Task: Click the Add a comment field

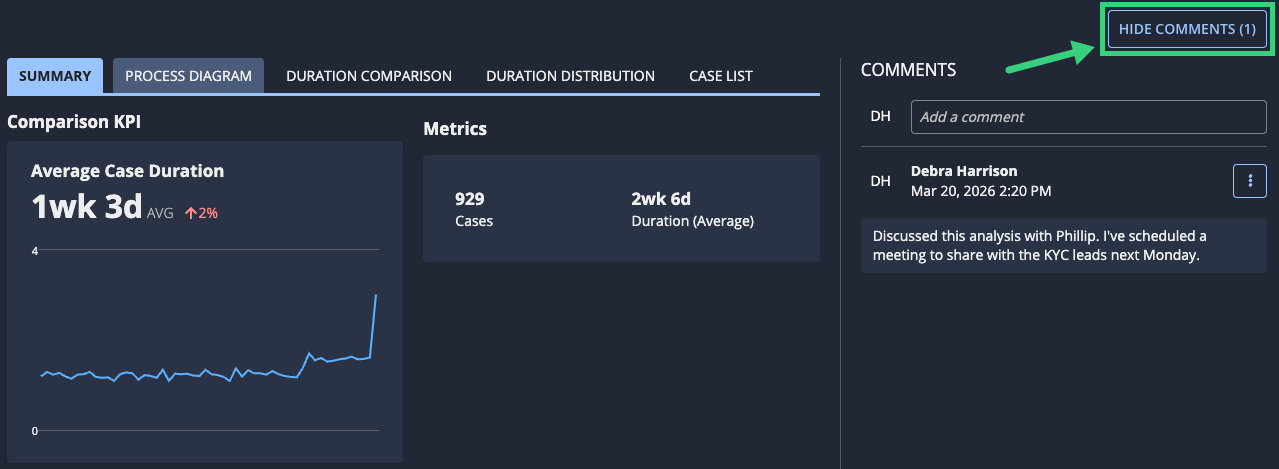Action: (x=1088, y=117)
